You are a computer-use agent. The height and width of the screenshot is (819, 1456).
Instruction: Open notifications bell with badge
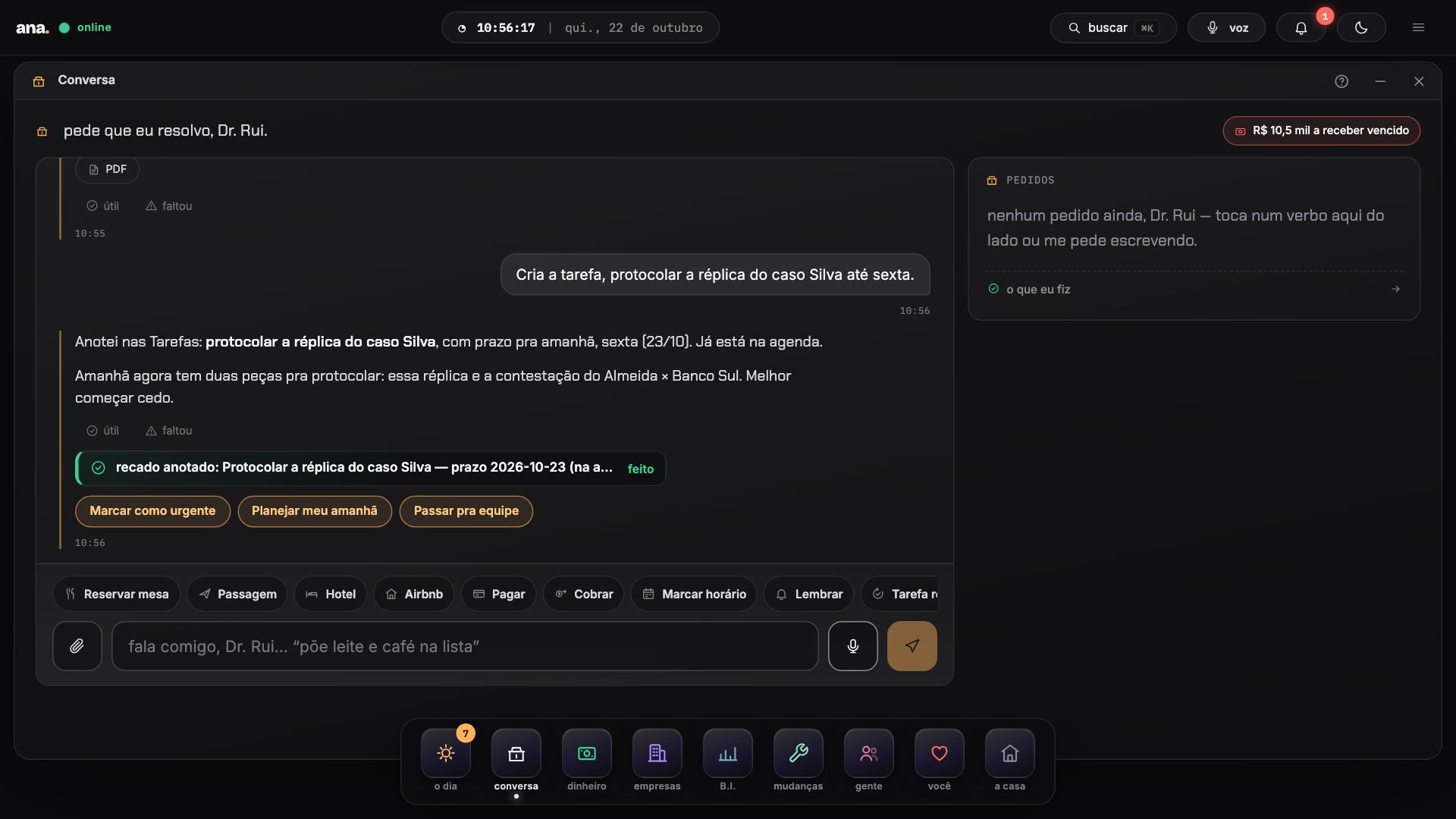1301,28
